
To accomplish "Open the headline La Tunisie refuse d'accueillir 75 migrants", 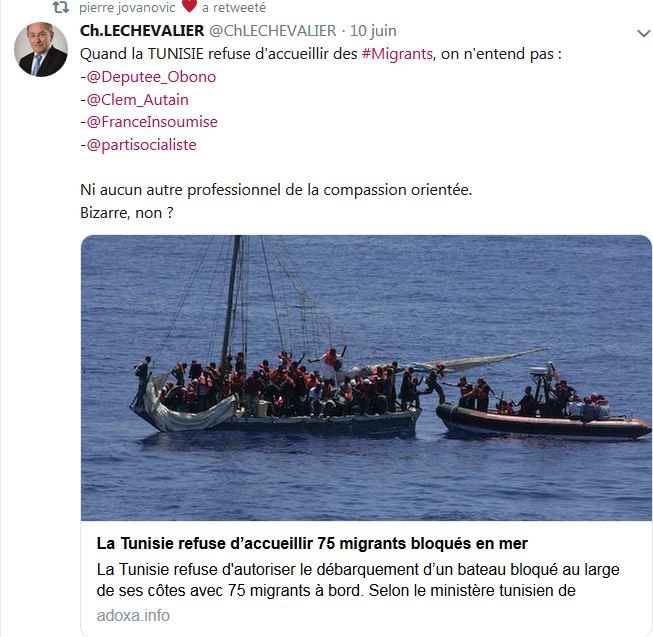I will 312,543.
